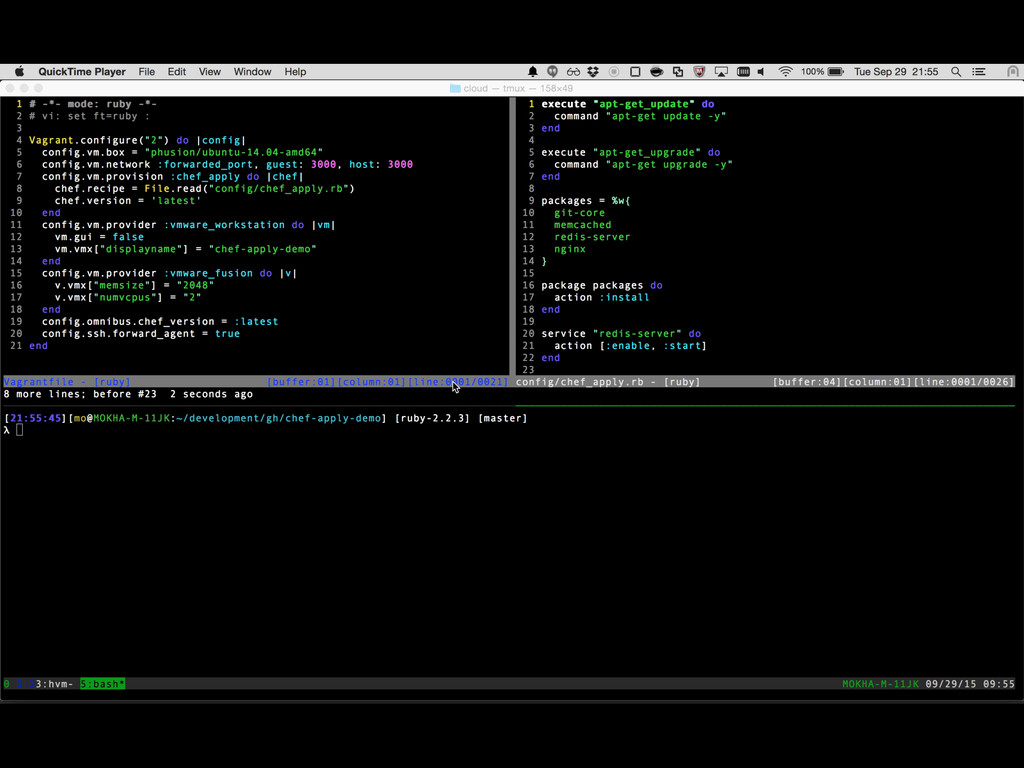Open Notification Center list icon
The image size is (1024, 768).
(979, 72)
